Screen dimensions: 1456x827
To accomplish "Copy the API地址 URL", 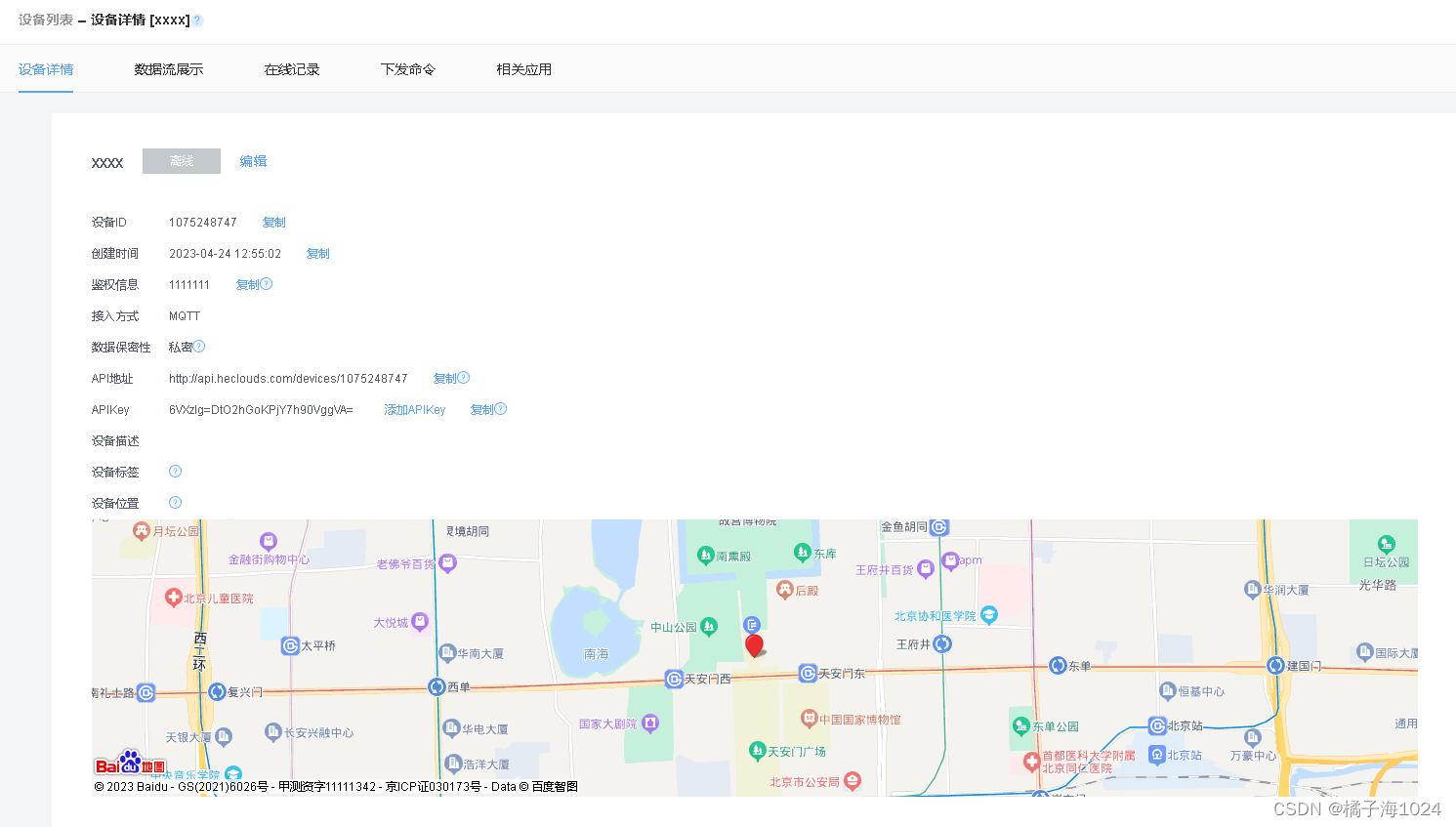I will (x=444, y=379).
